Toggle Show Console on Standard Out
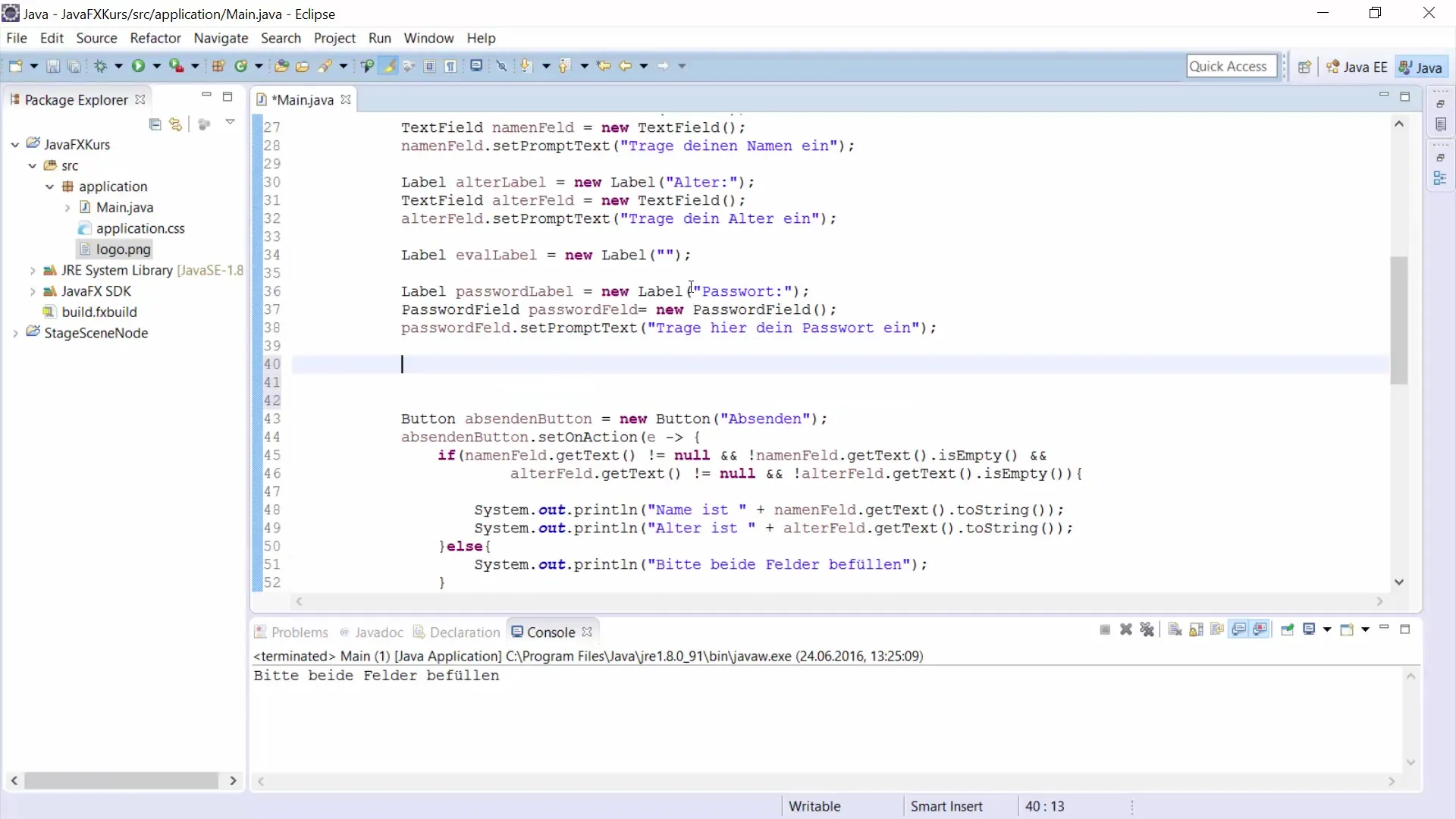This screenshot has width=1456, height=819. pyautogui.click(x=1239, y=629)
